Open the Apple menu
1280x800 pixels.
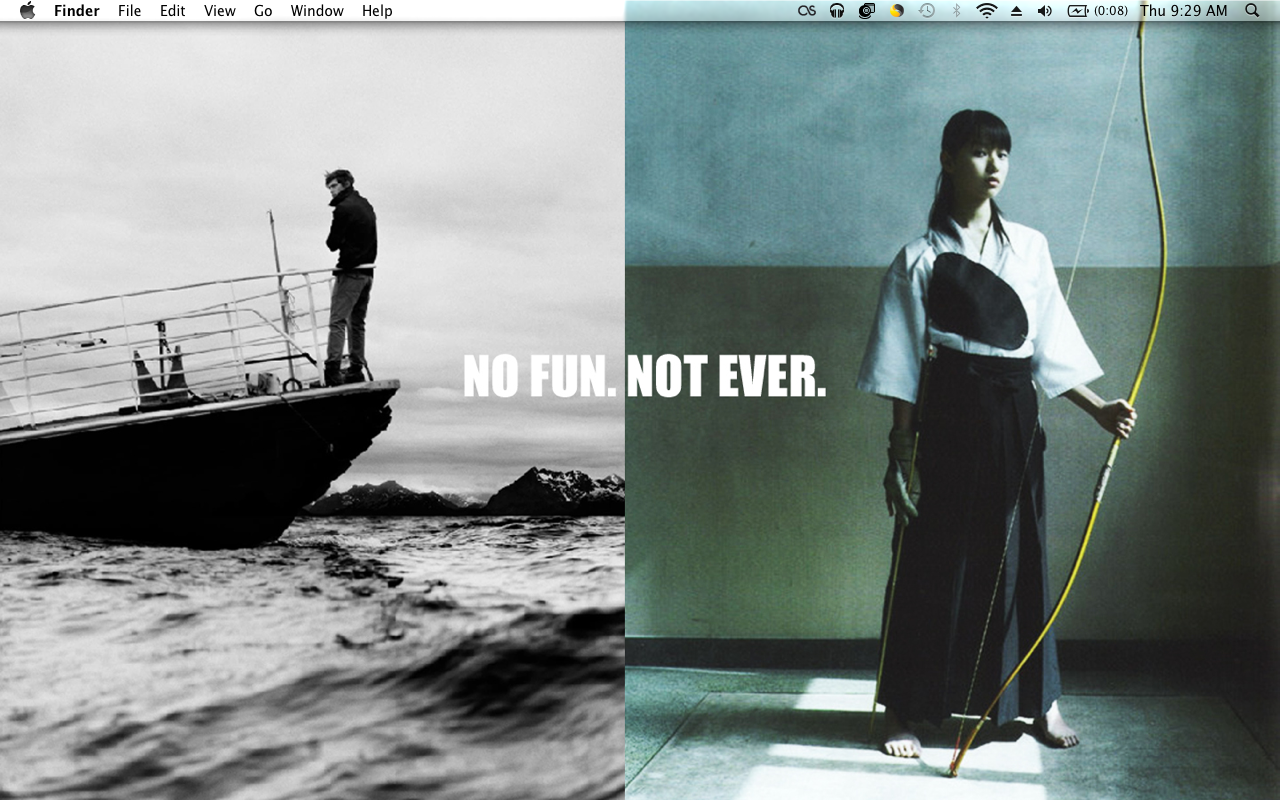[27, 11]
